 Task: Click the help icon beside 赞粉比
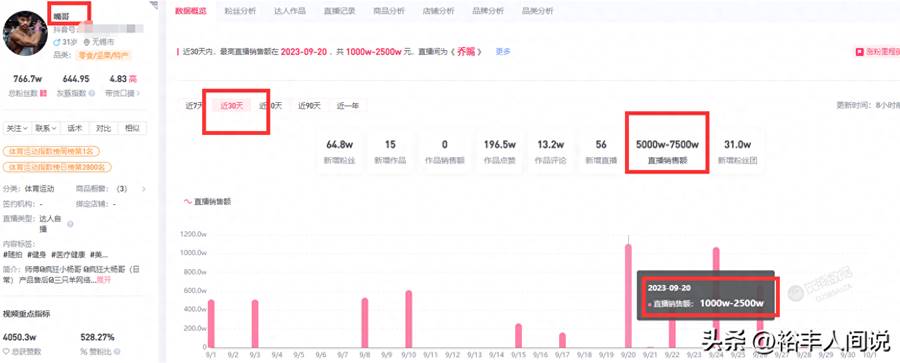(117, 351)
